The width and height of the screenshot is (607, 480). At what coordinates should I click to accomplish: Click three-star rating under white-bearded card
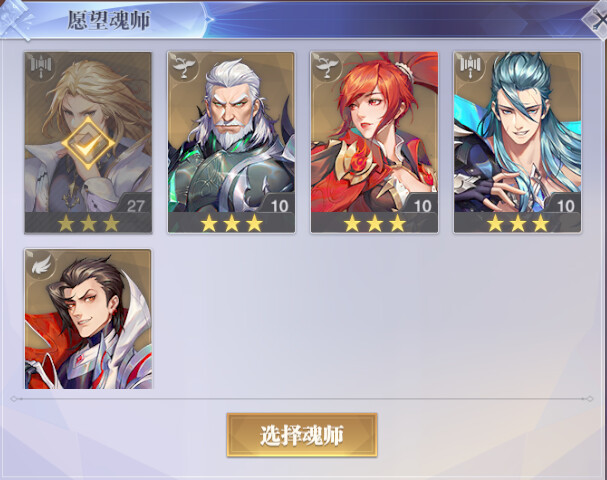pyautogui.click(x=231, y=223)
